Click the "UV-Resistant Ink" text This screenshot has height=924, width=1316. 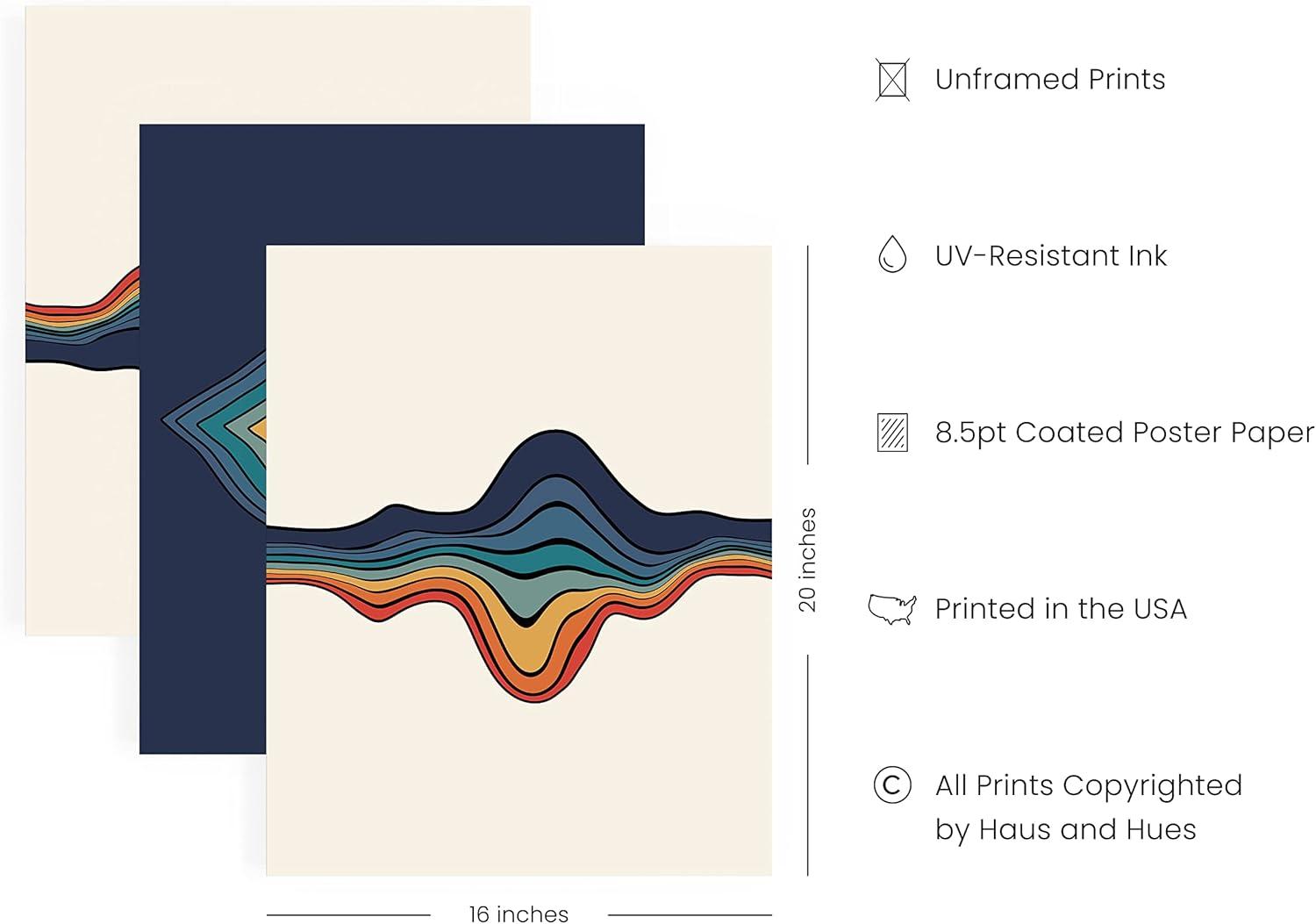[1050, 256]
